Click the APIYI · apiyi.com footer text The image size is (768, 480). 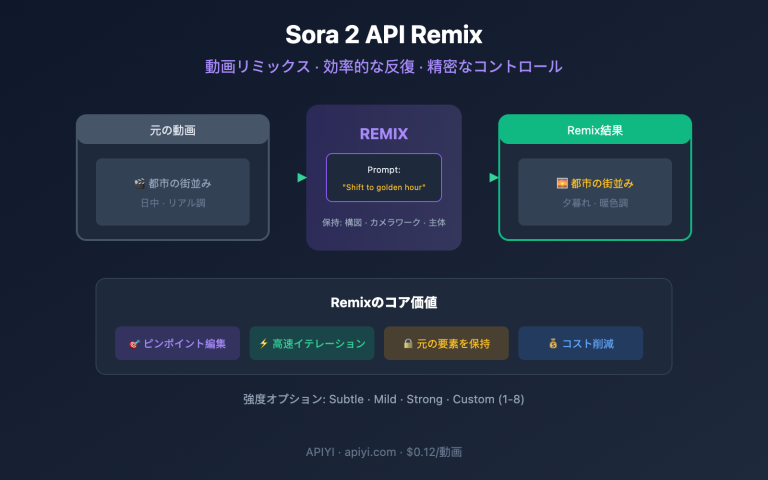(x=384, y=452)
